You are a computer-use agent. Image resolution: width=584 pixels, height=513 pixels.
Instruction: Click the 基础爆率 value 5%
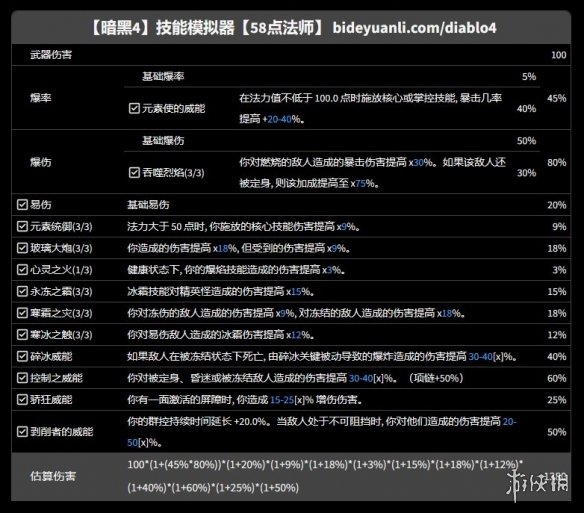click(529, 77)
